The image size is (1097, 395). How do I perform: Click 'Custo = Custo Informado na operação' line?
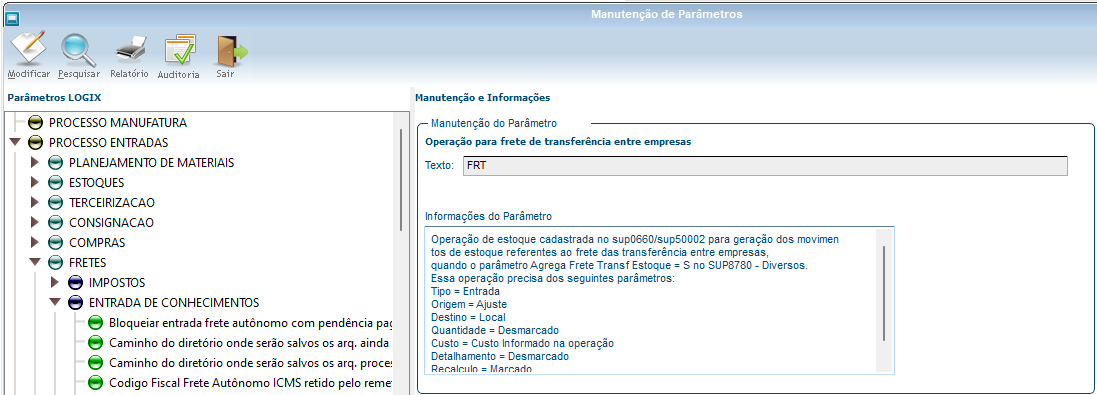pyautogui.click(x=523, y=343)
